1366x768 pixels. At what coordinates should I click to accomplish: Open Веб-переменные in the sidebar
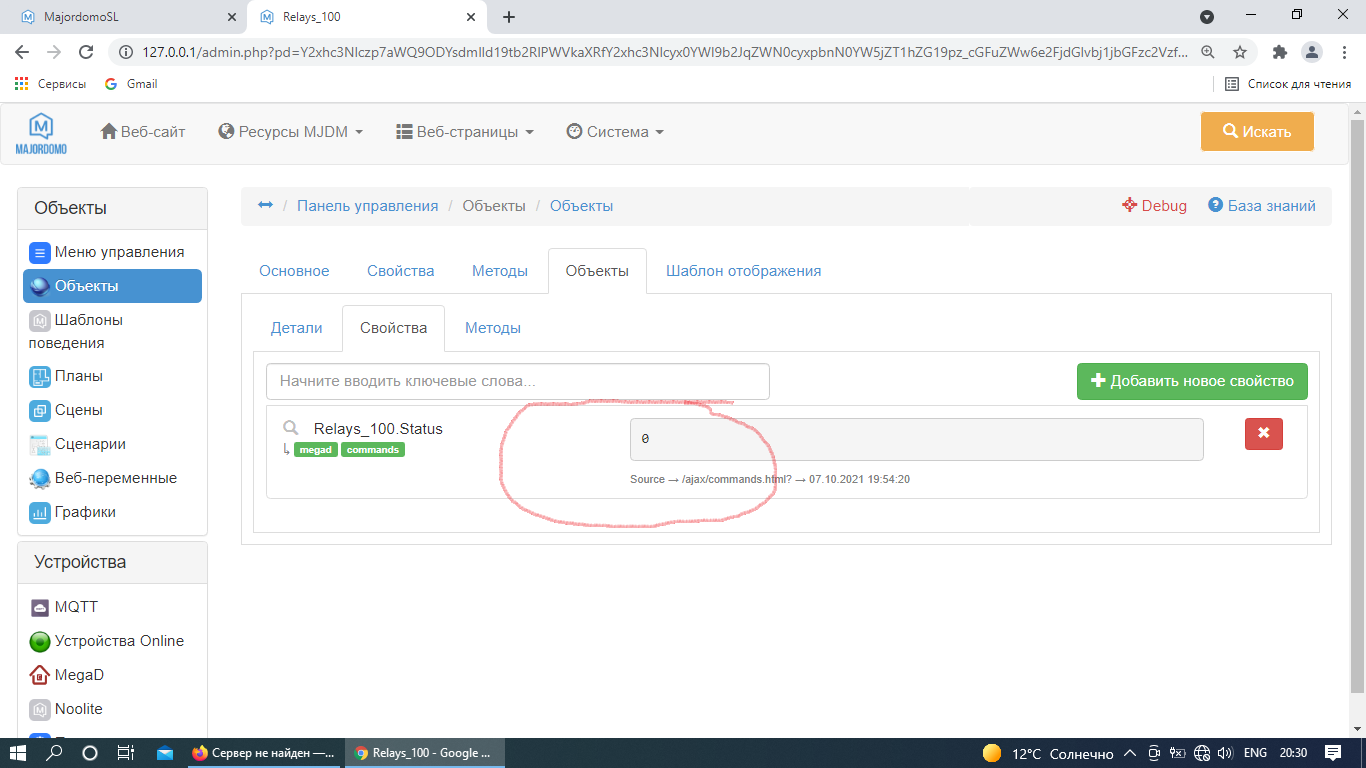click(x=103, y=478)
